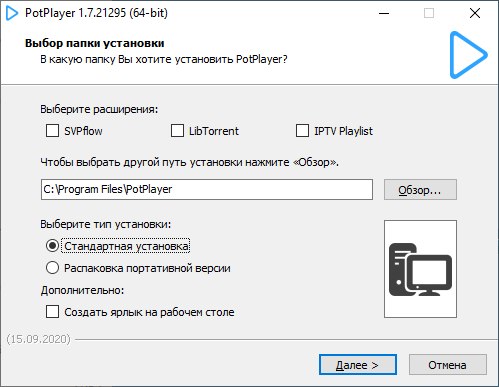The image size is (499, 387).
Task: Minimize the PotPlayer installer window
Action: (x=384, y=13)
